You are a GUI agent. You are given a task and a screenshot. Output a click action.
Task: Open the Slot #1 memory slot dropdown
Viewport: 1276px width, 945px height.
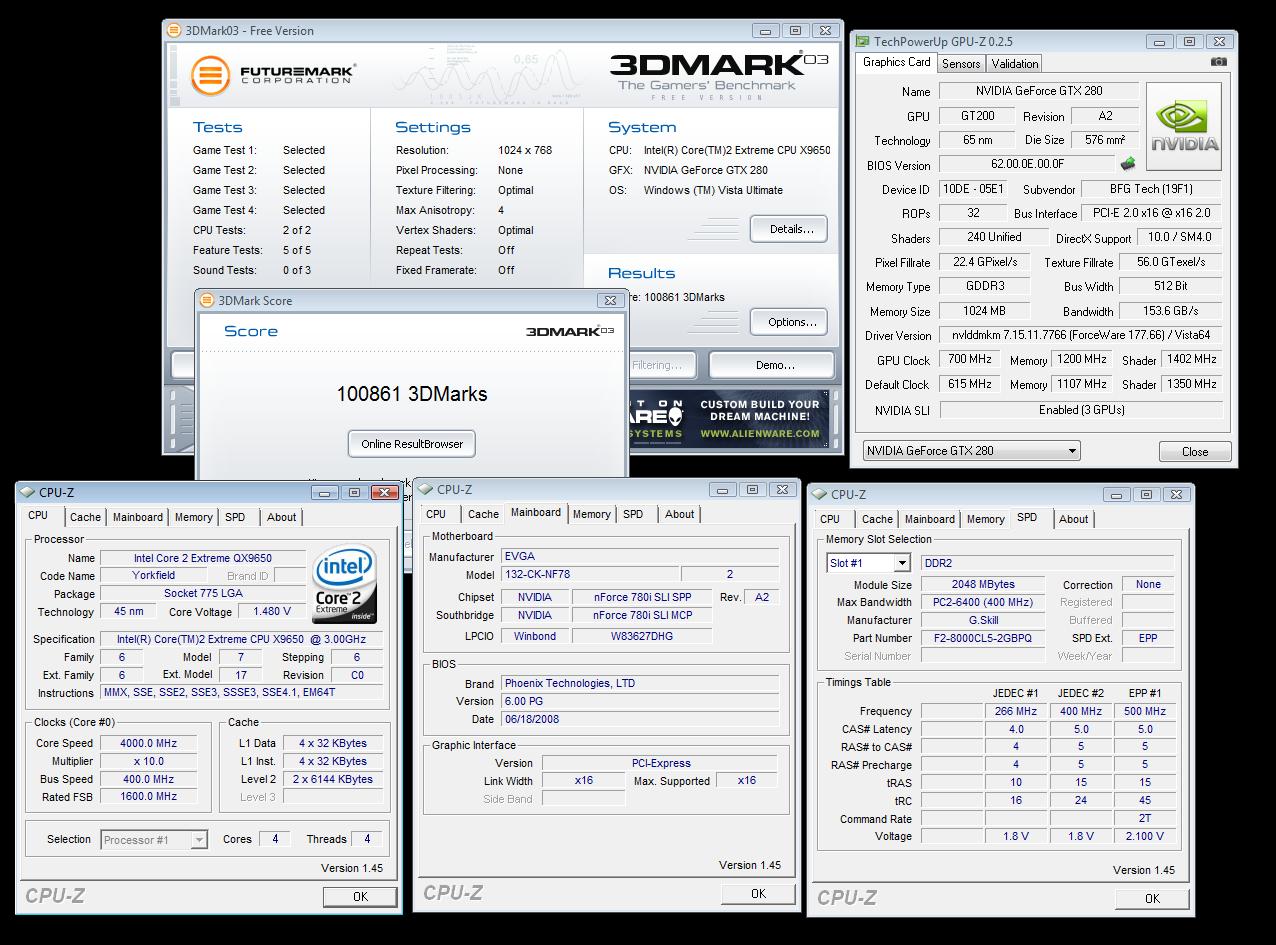(868, 563)
